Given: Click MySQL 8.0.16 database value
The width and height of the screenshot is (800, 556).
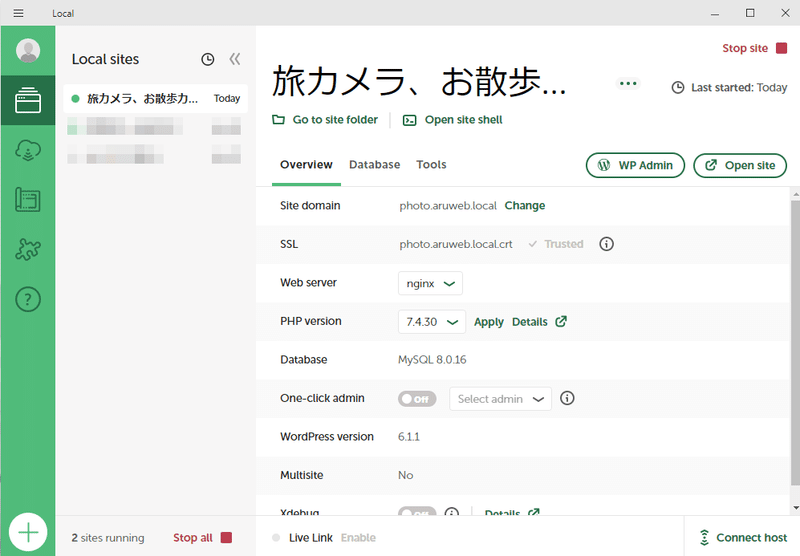Looking at the screenshot, I should click(x=432, y=360).
